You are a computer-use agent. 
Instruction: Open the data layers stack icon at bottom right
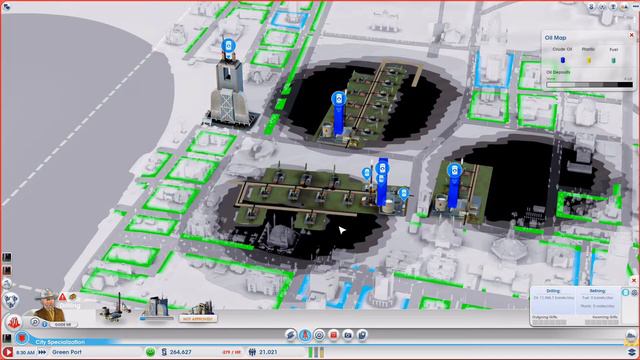pyautogui.click(x=631, y=352)
